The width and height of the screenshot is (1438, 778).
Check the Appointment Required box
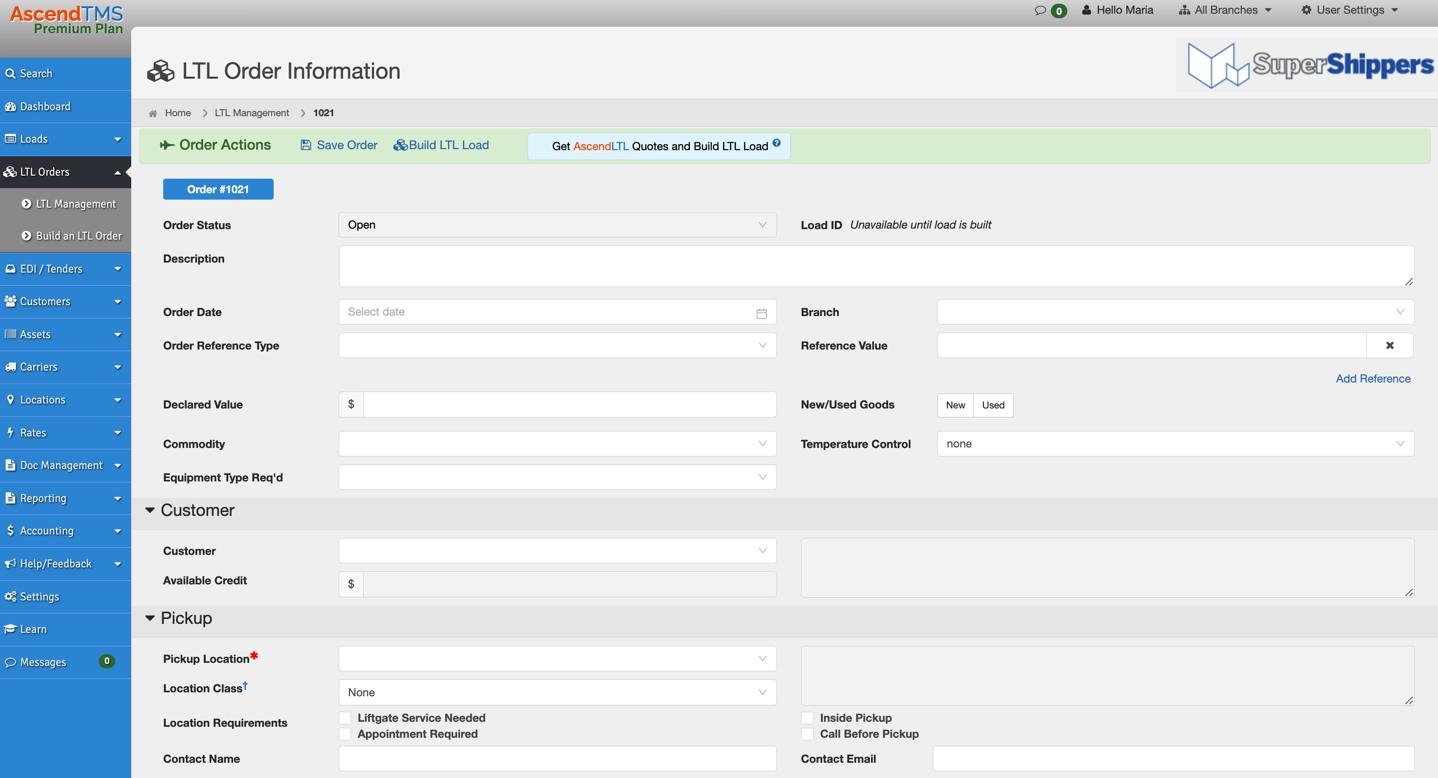tap(345, 733)
